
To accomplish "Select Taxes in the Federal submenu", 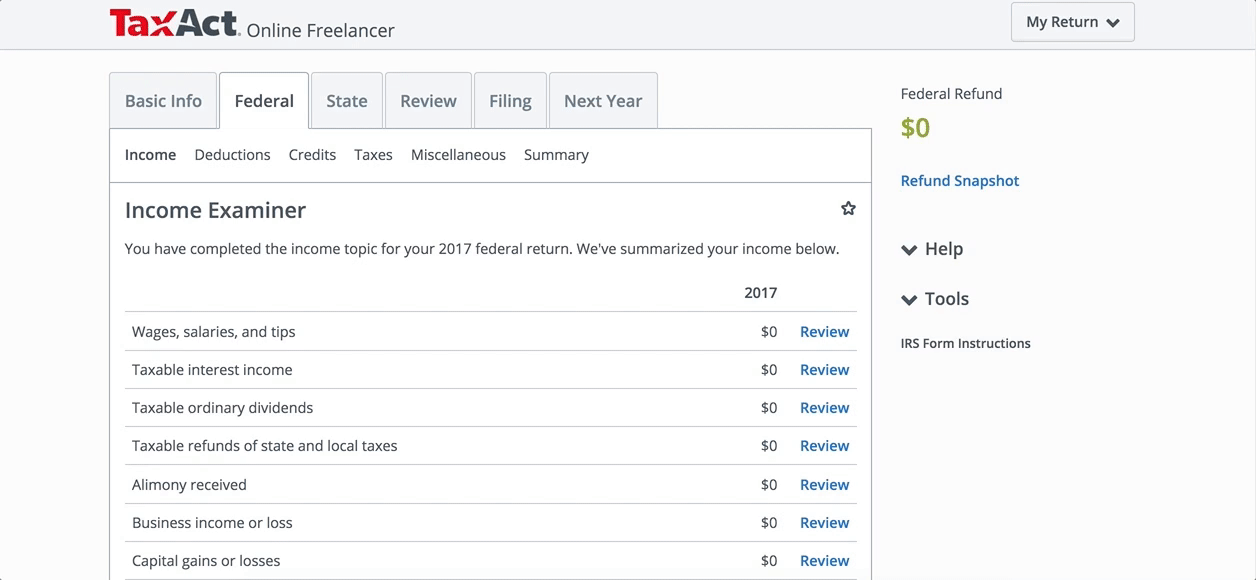I will pyautogui.click(x=373, y=155).
